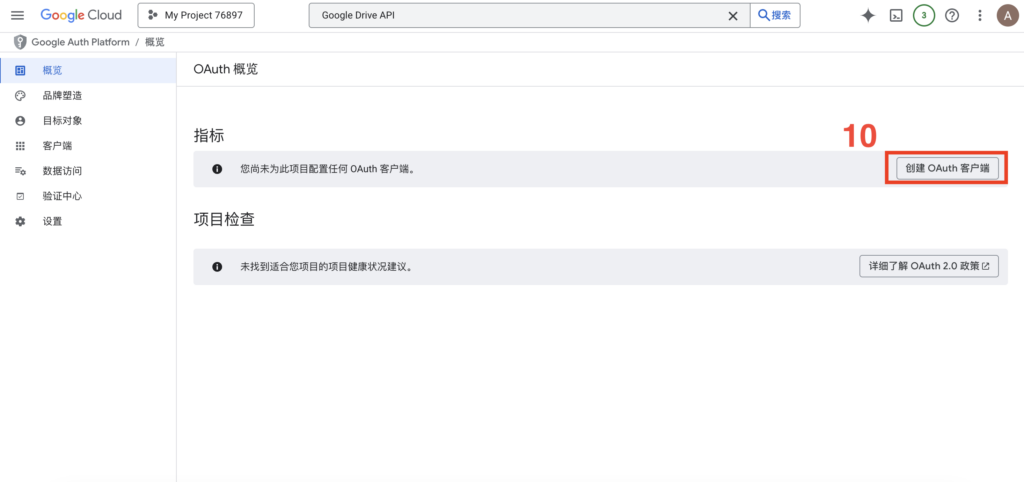The width and height of the screenshot is (1024, 482).
Task: Open the three-dot more options menu
Action: pyautogui.click(x=979, y=15)
